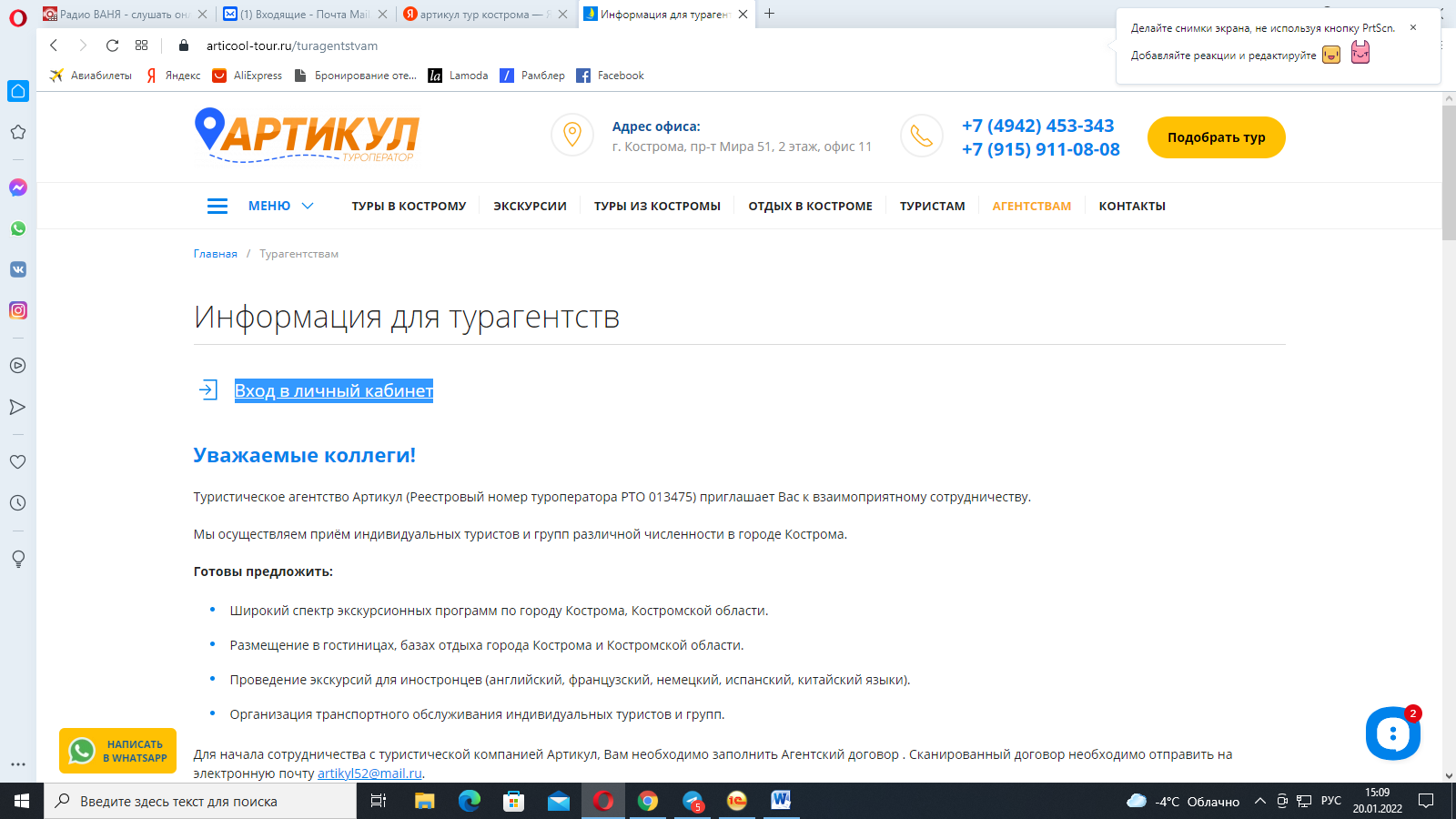
Task: Click phone number +7 (915) 911-08-08
Action: [1041, 149]
